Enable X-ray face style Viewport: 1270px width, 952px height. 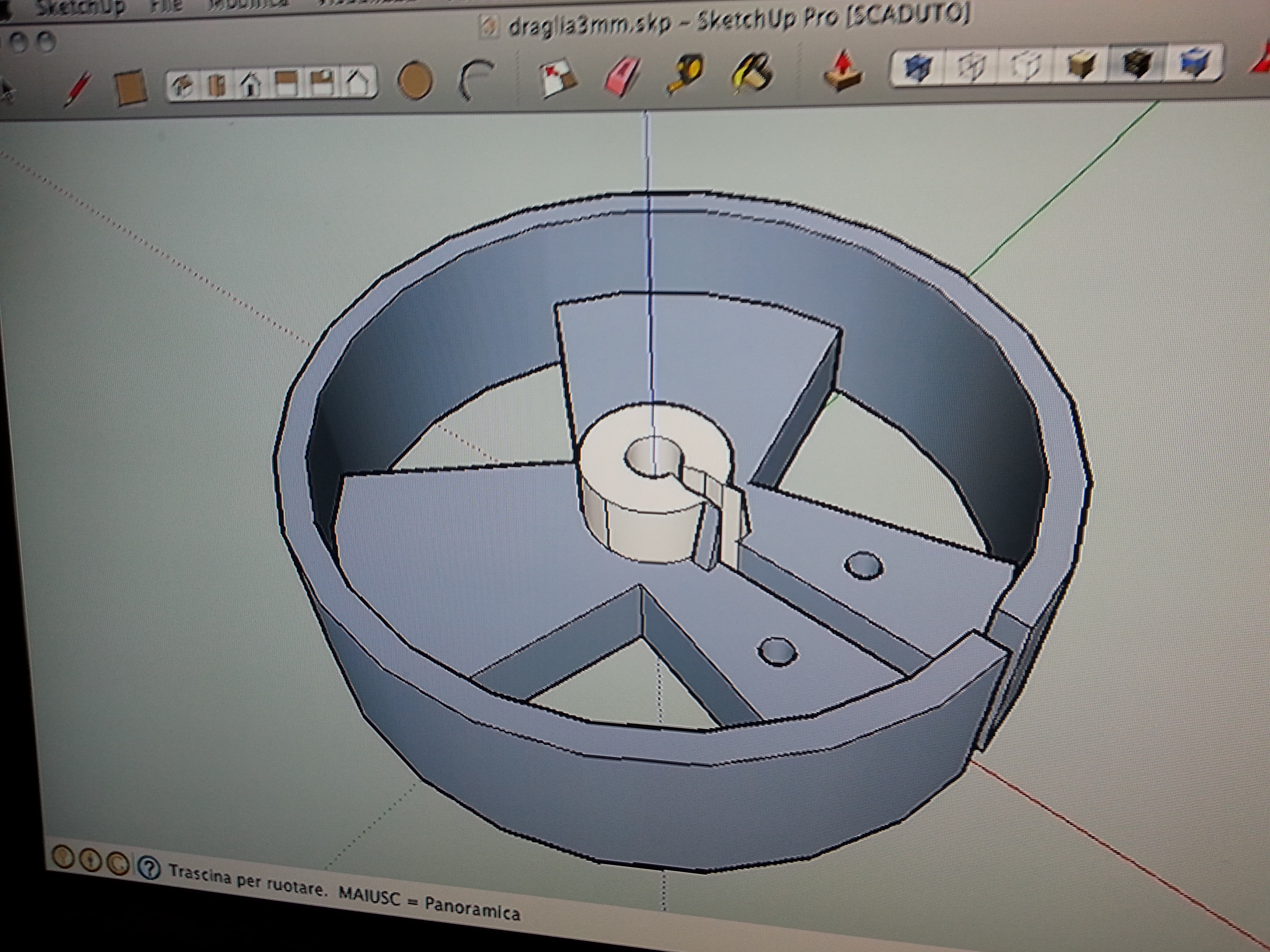coord(919,68)
